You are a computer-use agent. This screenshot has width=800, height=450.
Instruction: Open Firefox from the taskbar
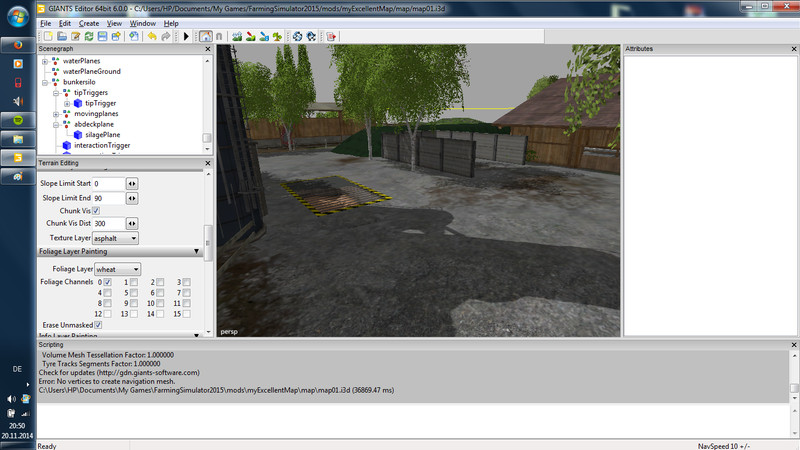pyautogui.click(x=18, y=44)
